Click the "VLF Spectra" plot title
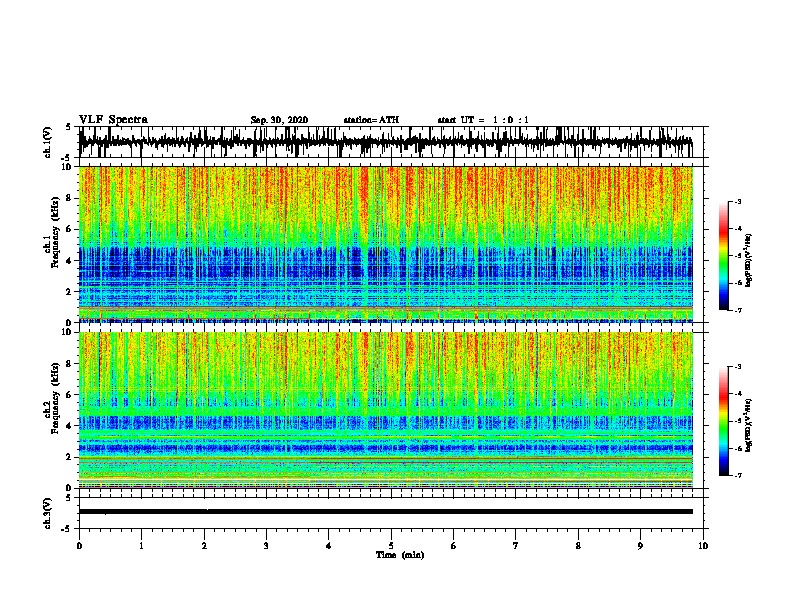Image resolution: width=792 pixels, height=612 pixels. (113, 120)
